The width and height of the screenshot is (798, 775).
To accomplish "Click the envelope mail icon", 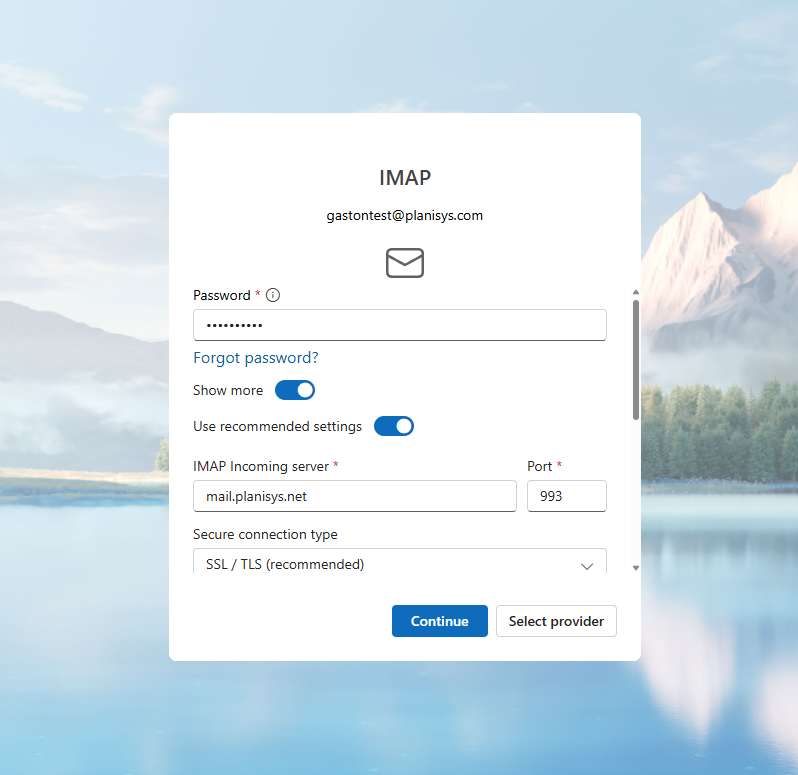I will tap(405, 263).
